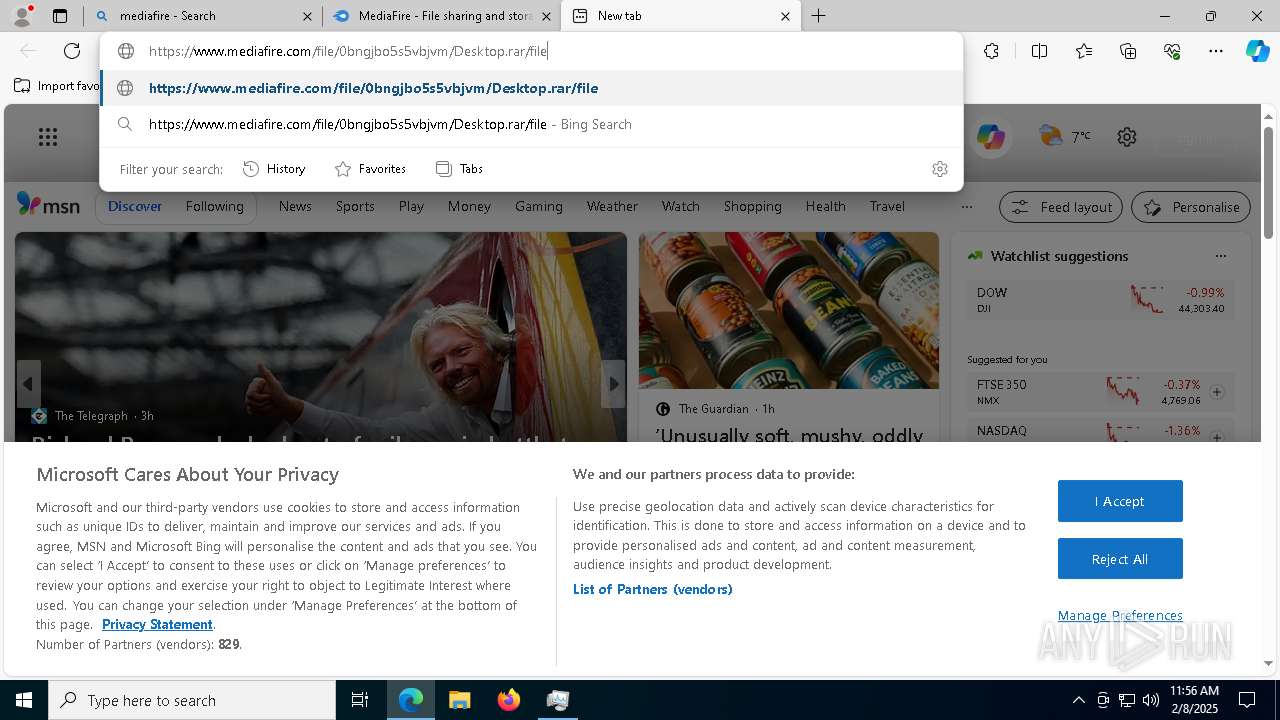Open the Favorites star icon
This screenshot has width=1280, height=720.
click(1084, 51)
